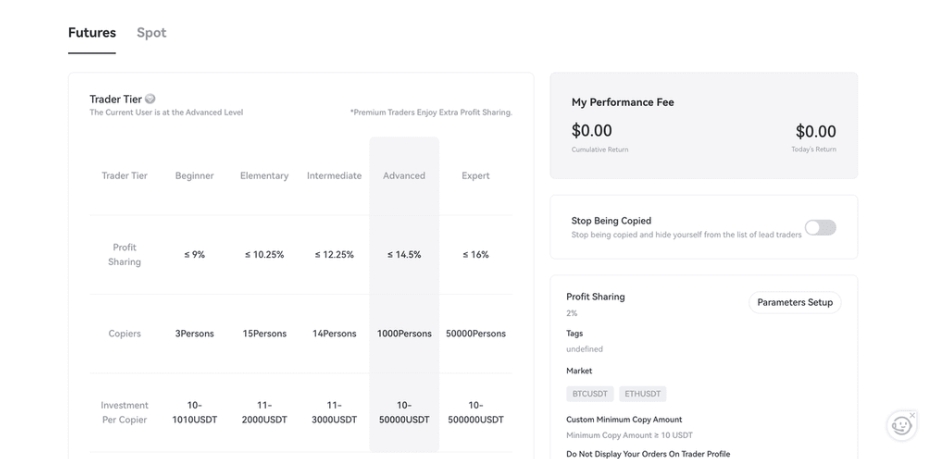Click the ≤ 14.5% profit sharing cell
Screen dimensions: 931x459
(x=404, y=255)
